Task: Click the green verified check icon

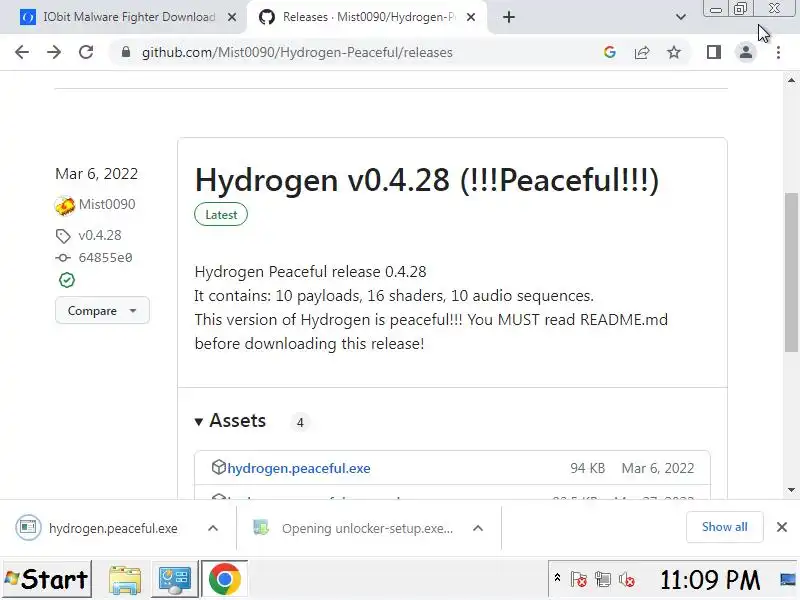Action: tap(66, 280)
